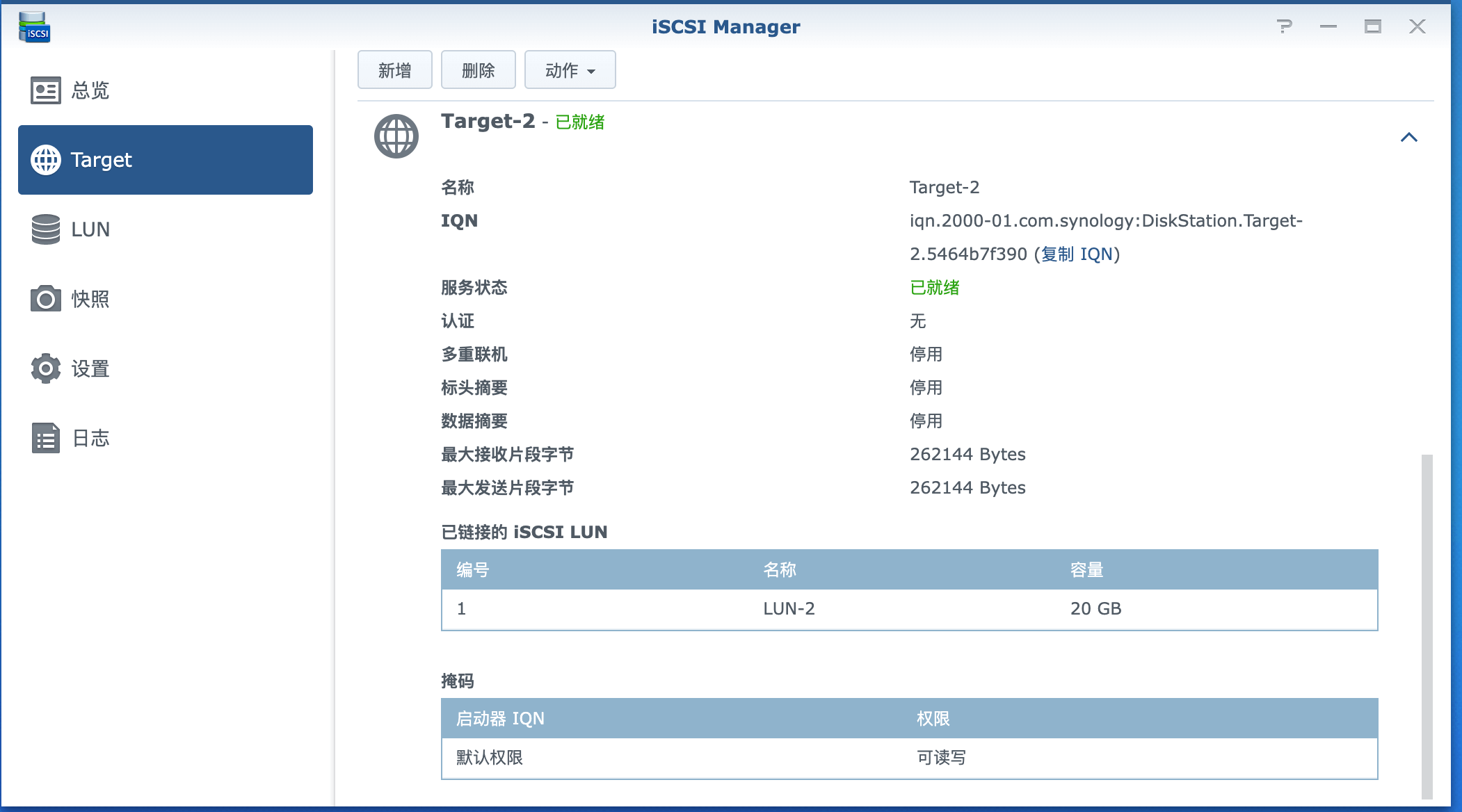Click the snapshot (快照) camera icon
Screen dimensions: 1462x812
[x=46, y=299]
